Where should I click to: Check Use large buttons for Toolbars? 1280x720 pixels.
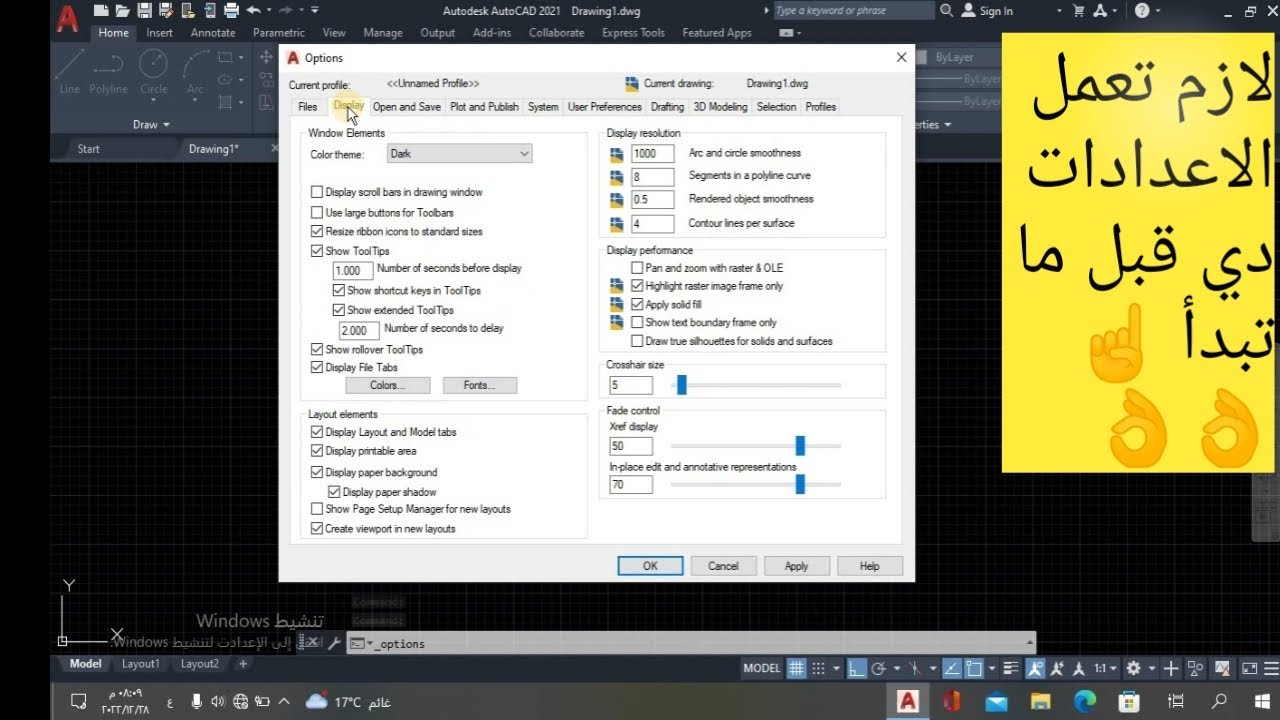click(x=317, y=213)
